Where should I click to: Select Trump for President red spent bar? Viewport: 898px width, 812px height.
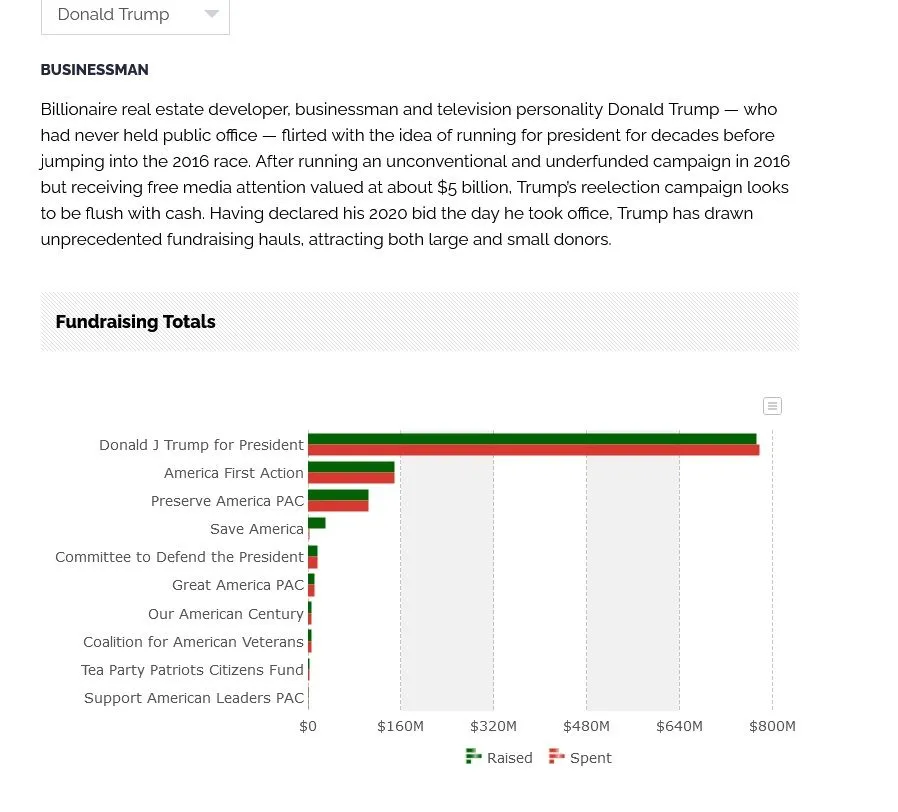[x=533, y=450]
